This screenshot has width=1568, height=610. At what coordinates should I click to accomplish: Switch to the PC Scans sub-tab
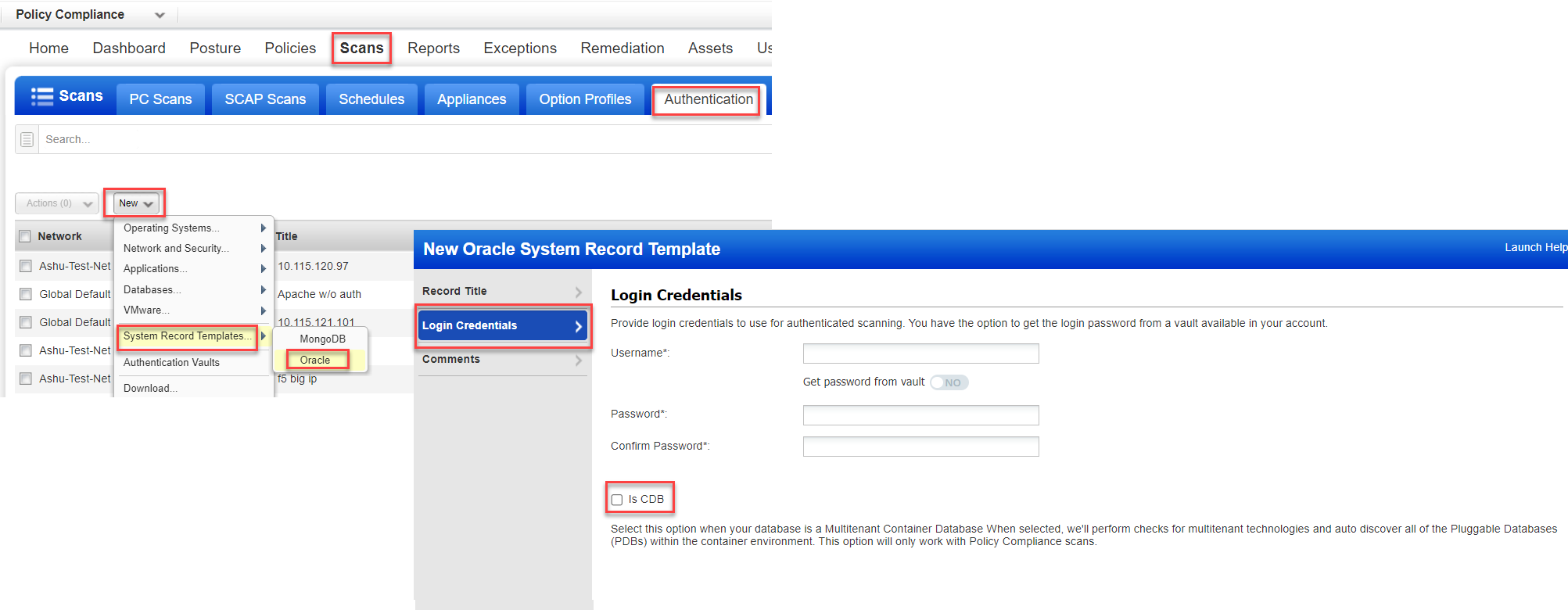(x=160, y=99)
